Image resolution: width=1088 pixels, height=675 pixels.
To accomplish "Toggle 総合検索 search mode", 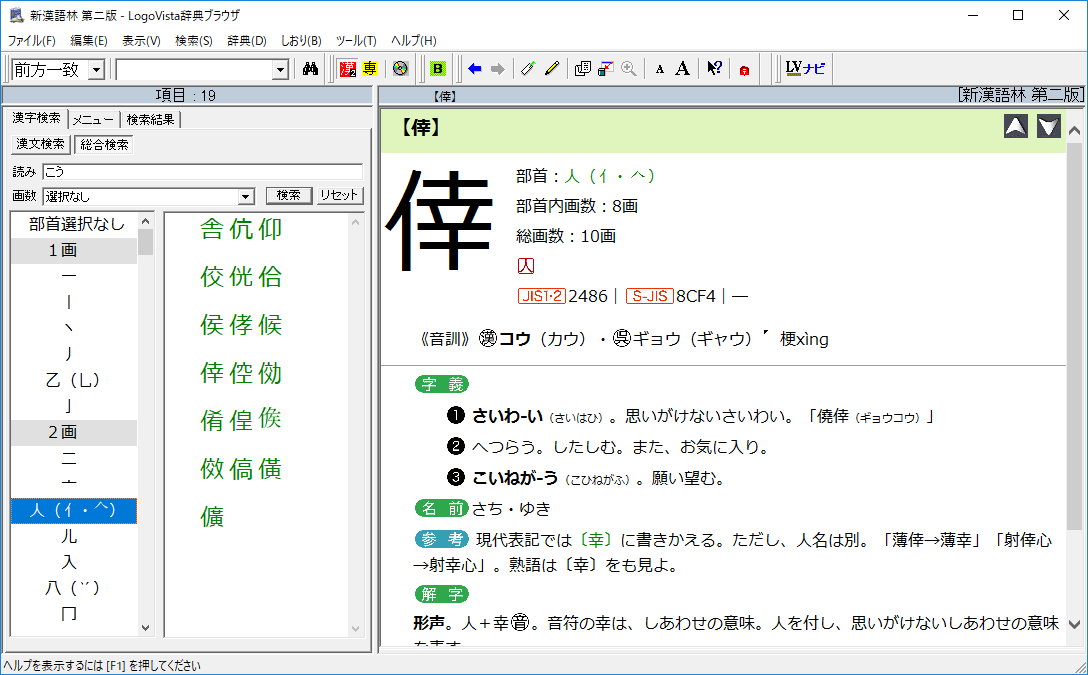I will coord(104,145).
